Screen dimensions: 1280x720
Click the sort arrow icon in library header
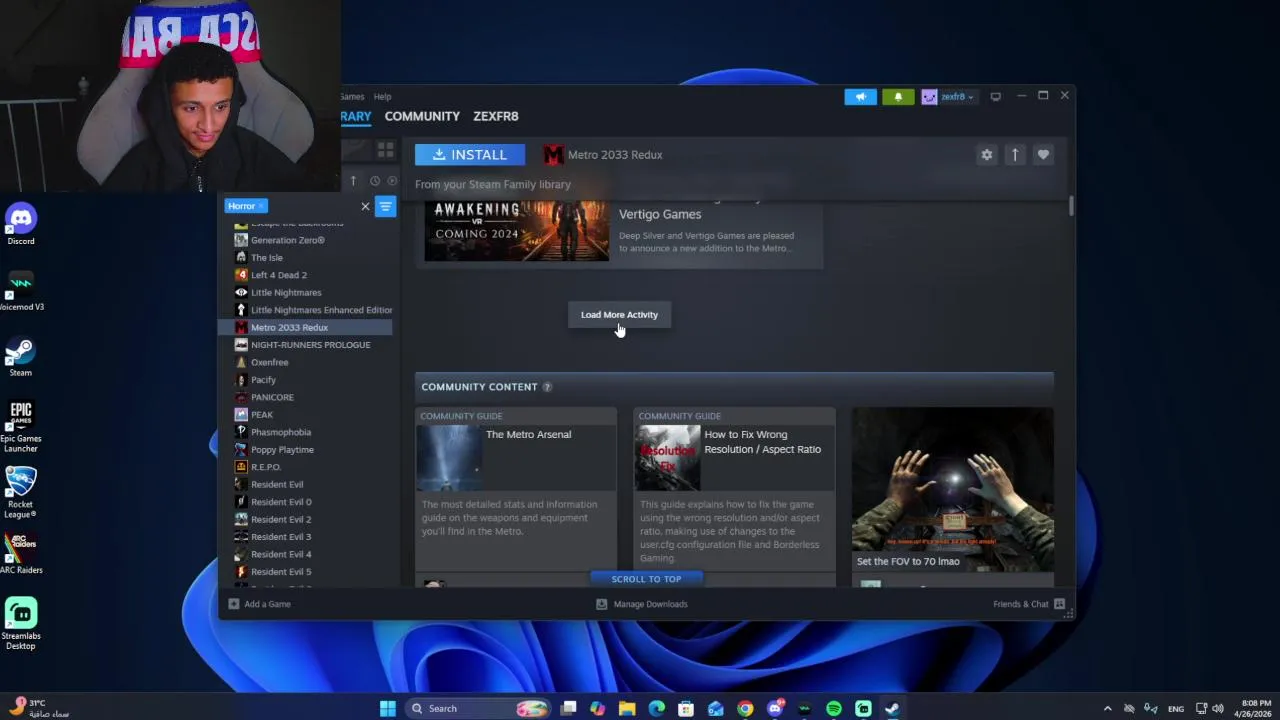click(x=353, y=181)
